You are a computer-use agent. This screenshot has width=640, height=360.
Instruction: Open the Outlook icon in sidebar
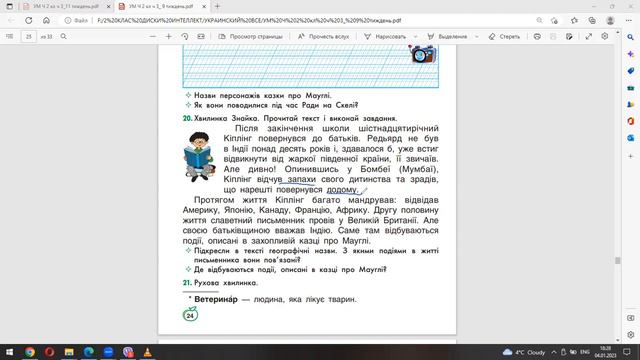pos(631,138)
